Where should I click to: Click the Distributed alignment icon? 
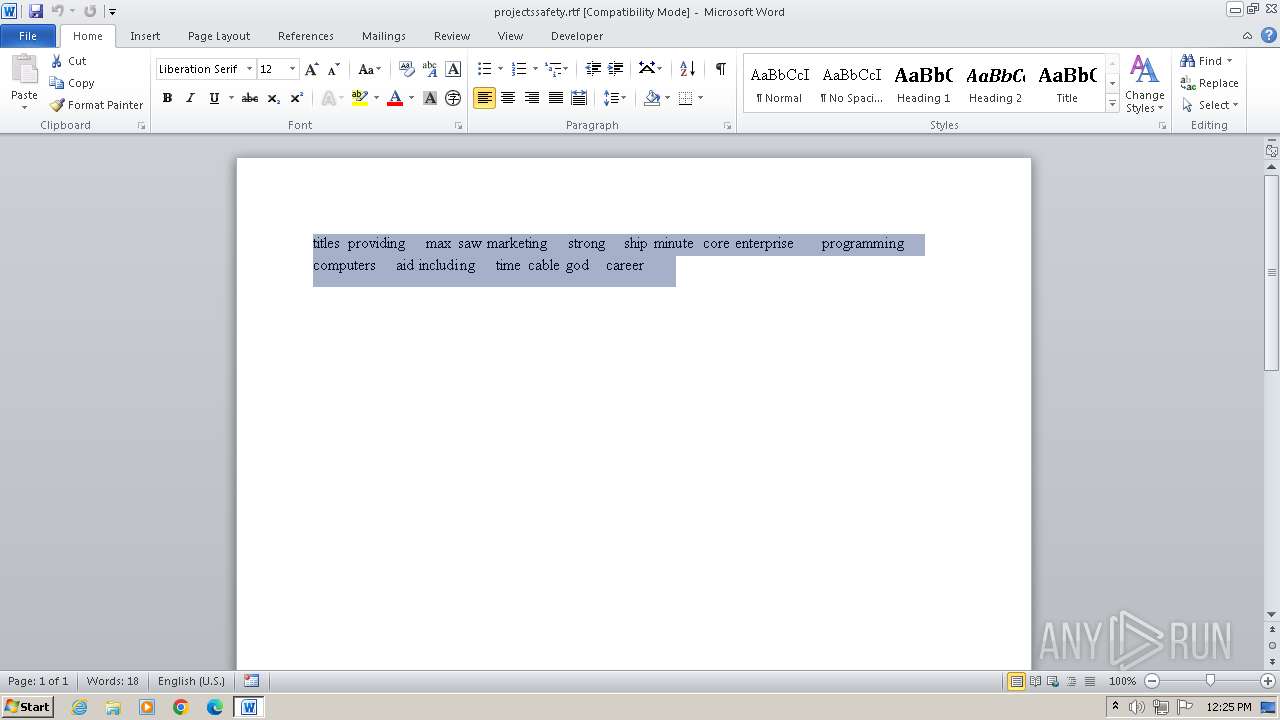tap(579, 98)
